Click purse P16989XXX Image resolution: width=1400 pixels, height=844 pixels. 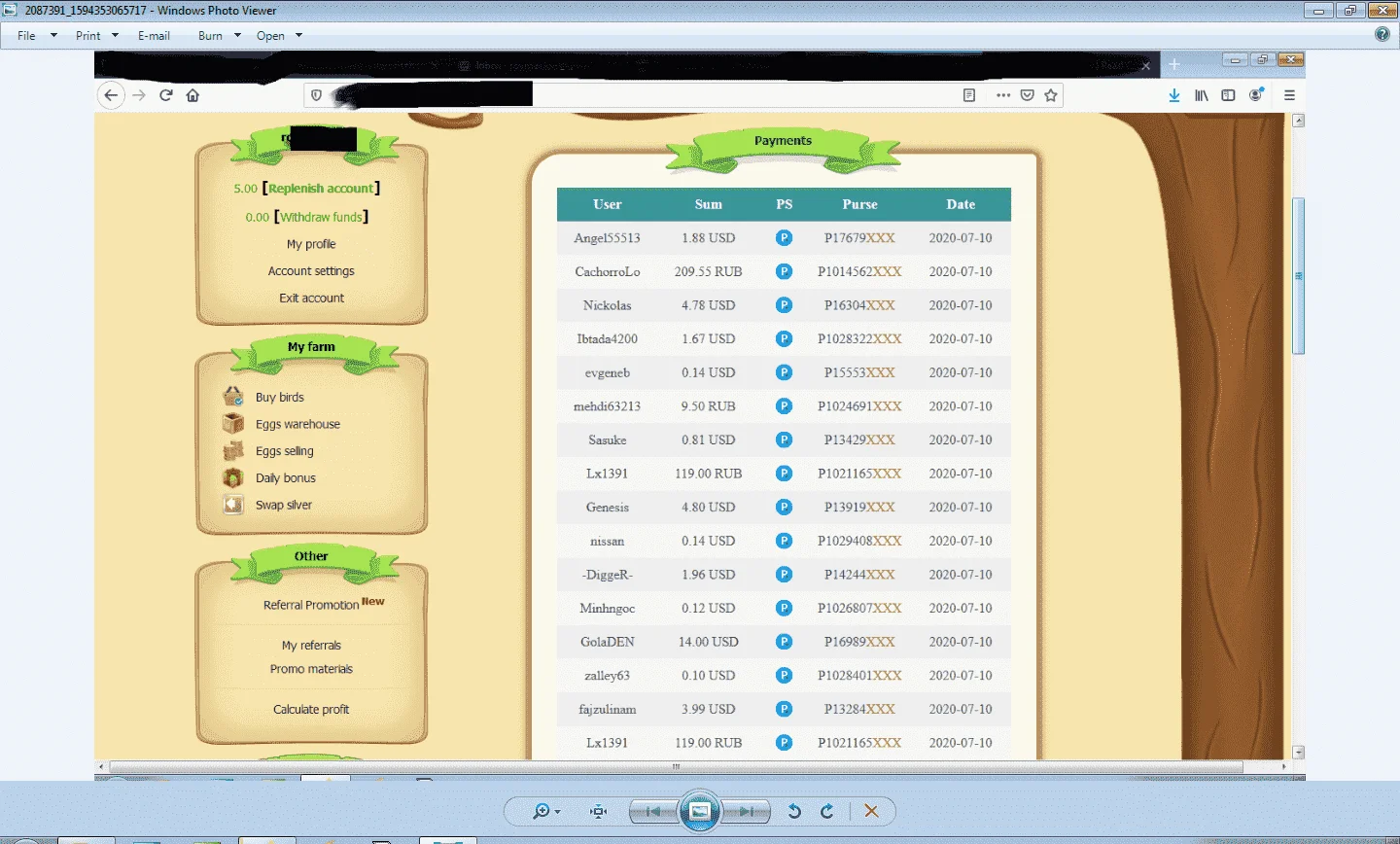point(859,642)
